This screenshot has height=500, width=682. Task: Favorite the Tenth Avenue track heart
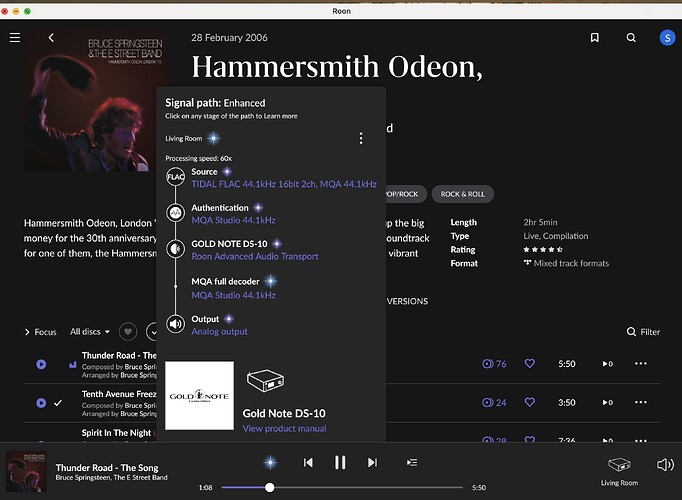point(529,402)
